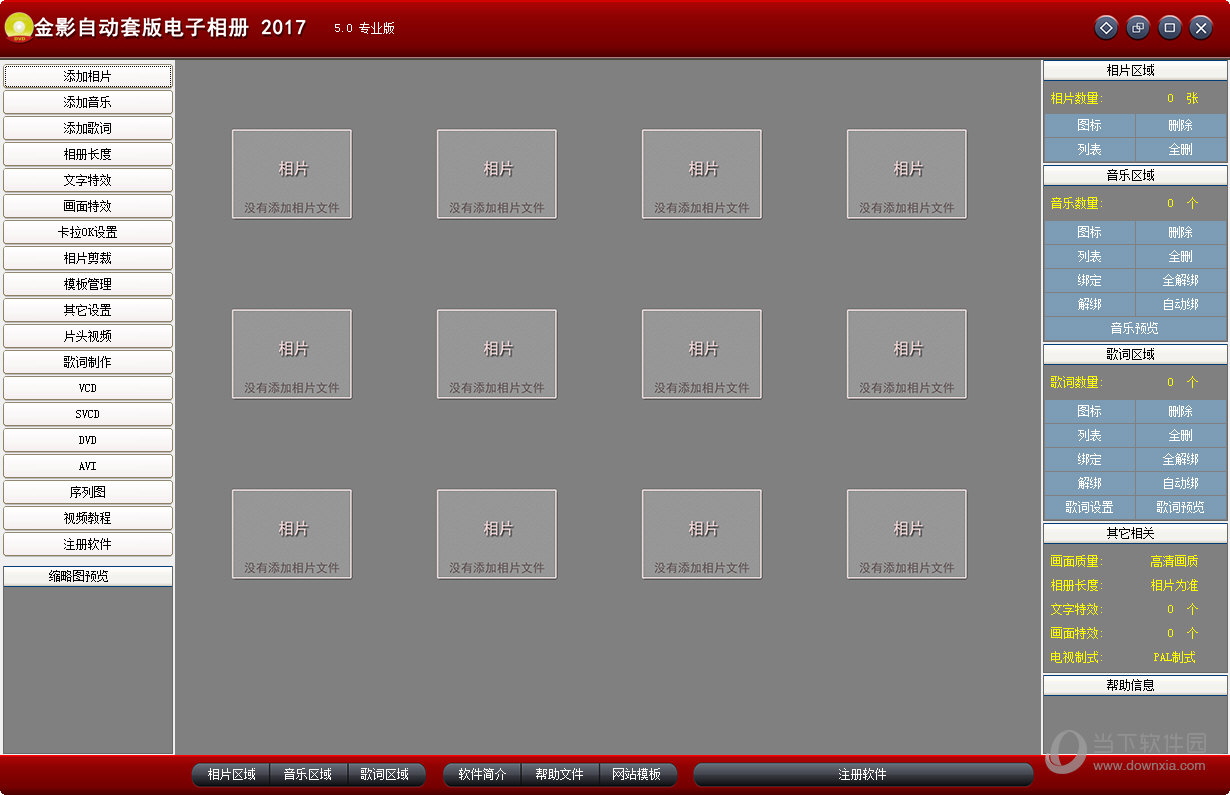Select the top-left 相片 placeholder thumbnail
Viewport: 1230px width, 795px height.
point(292,174)
